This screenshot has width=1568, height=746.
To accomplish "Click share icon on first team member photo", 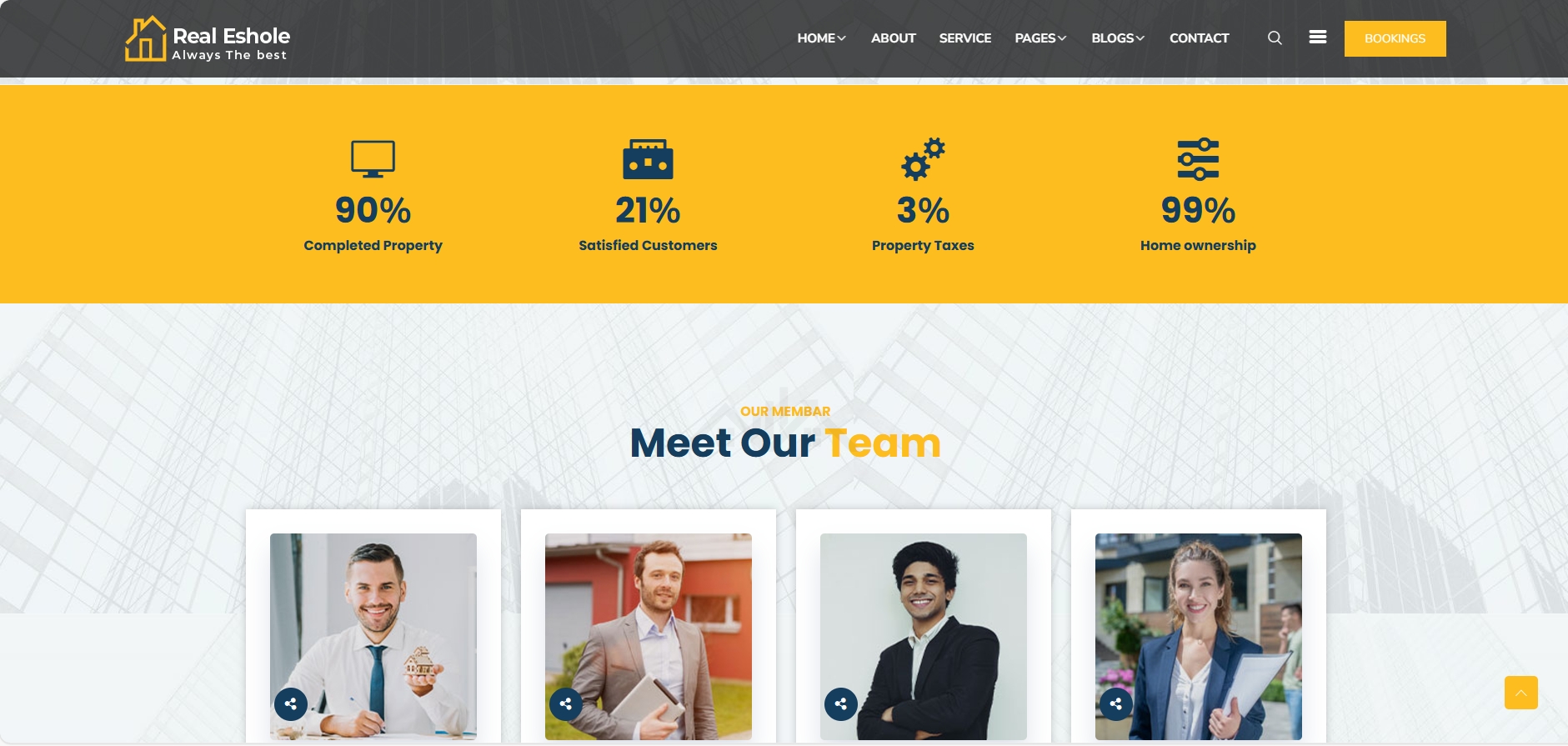I will click(x=291, y=704).
